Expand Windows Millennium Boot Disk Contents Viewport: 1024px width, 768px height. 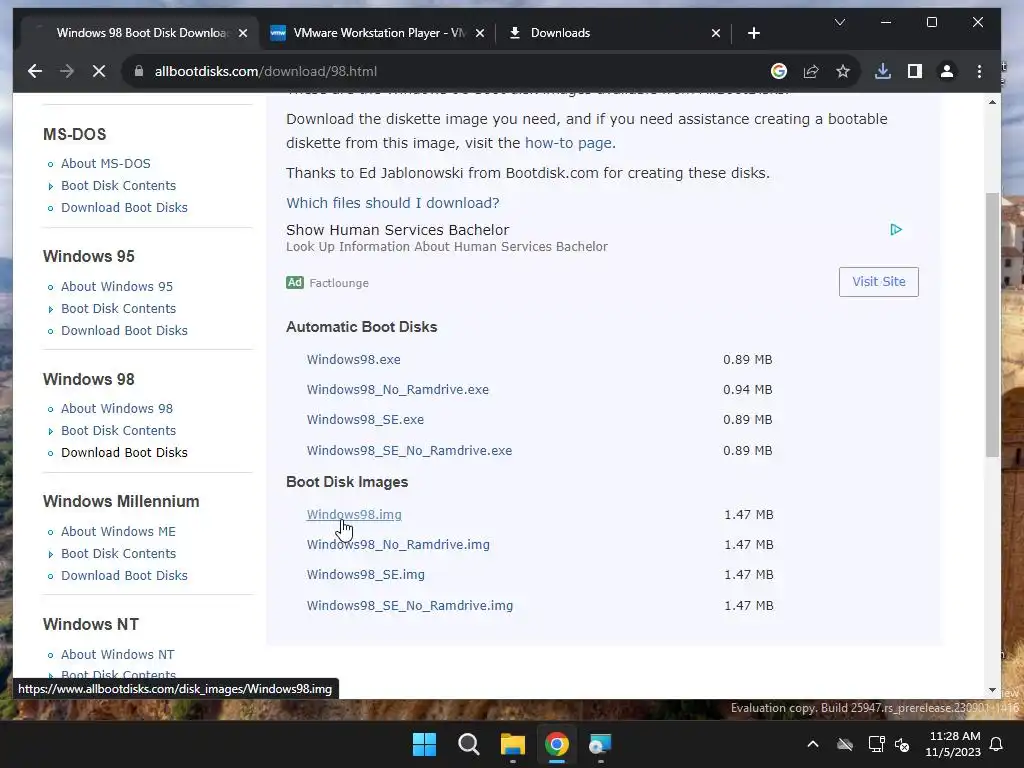coord(118,553)
